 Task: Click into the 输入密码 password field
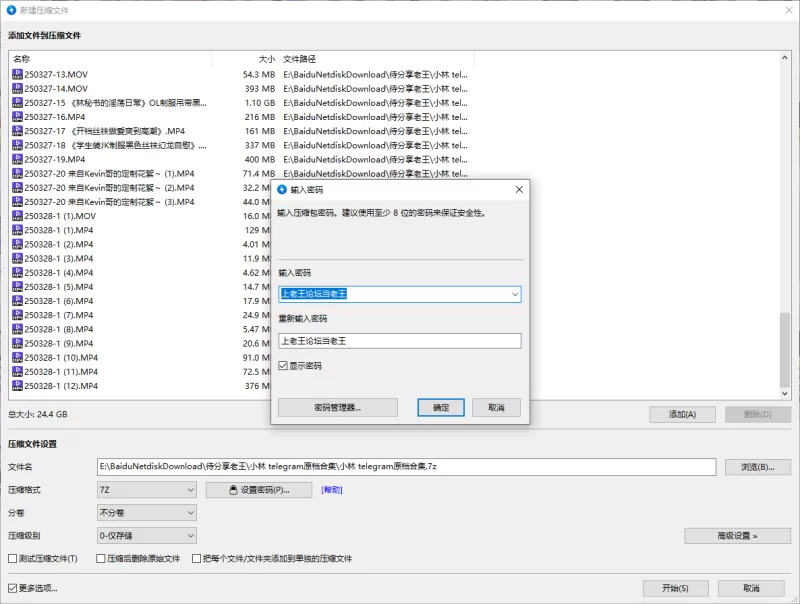click(400, 294)
